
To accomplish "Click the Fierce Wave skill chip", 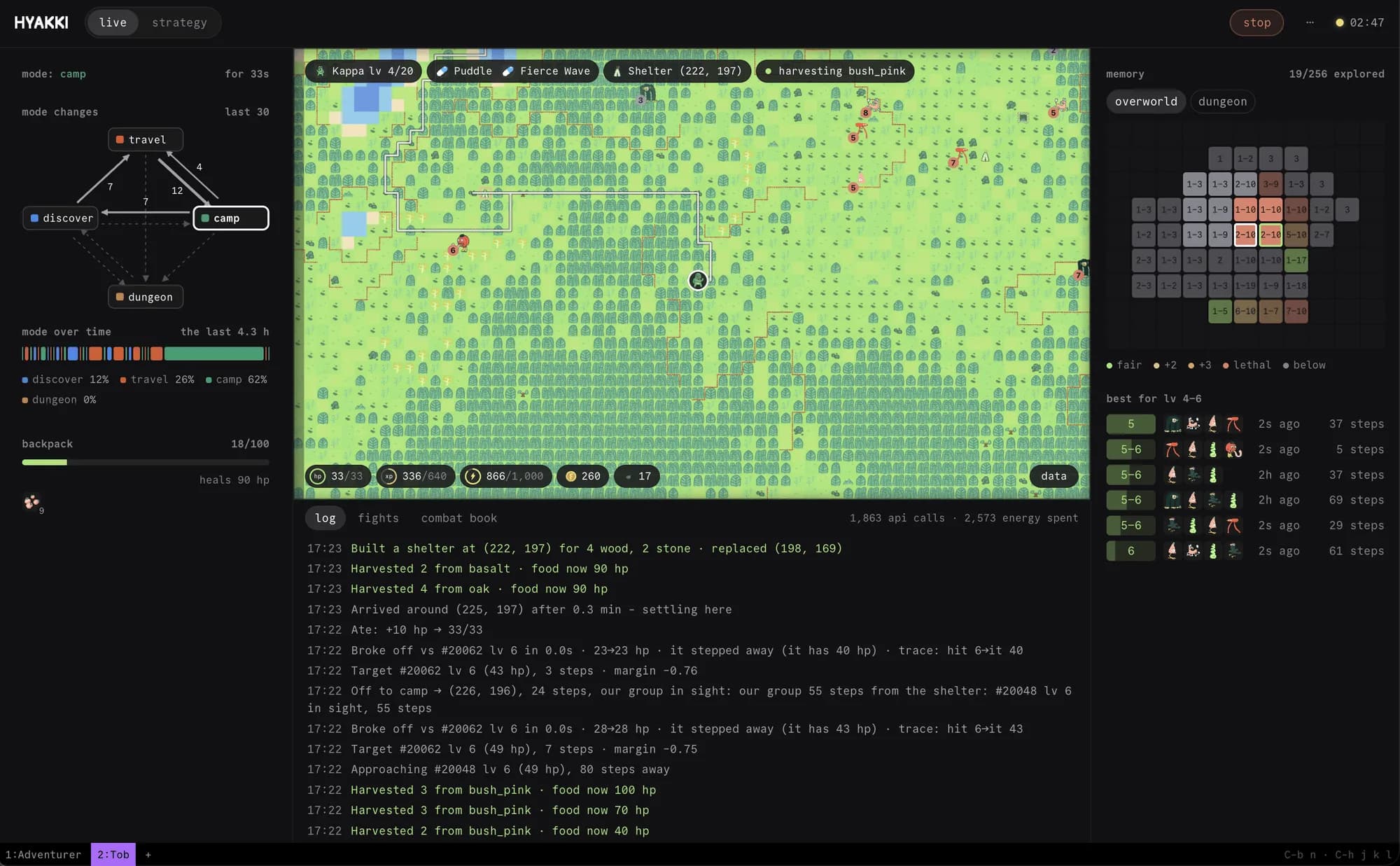I will coord(547,71).
